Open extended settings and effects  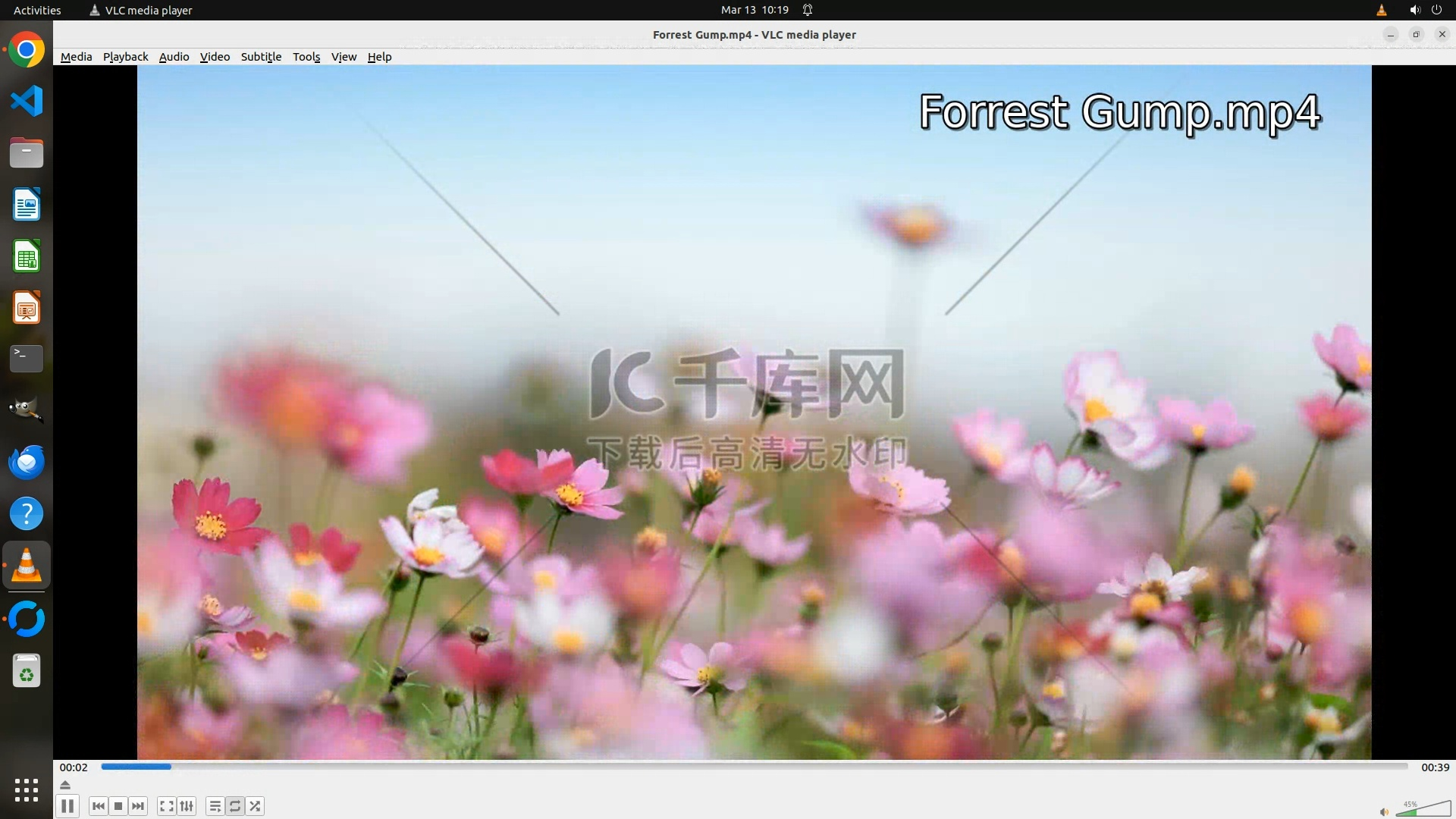187,806
